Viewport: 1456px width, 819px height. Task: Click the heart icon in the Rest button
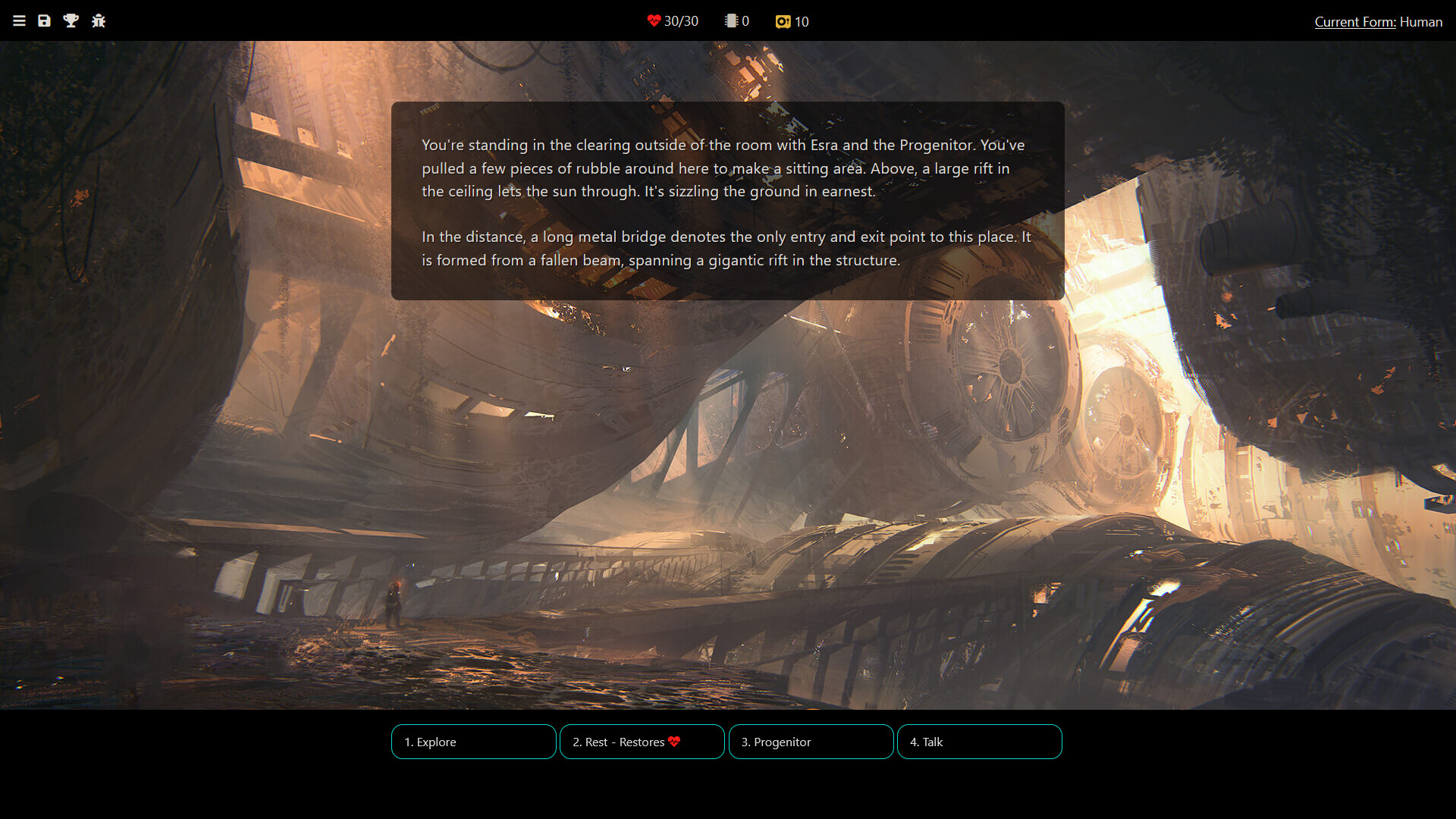point(674,742)
